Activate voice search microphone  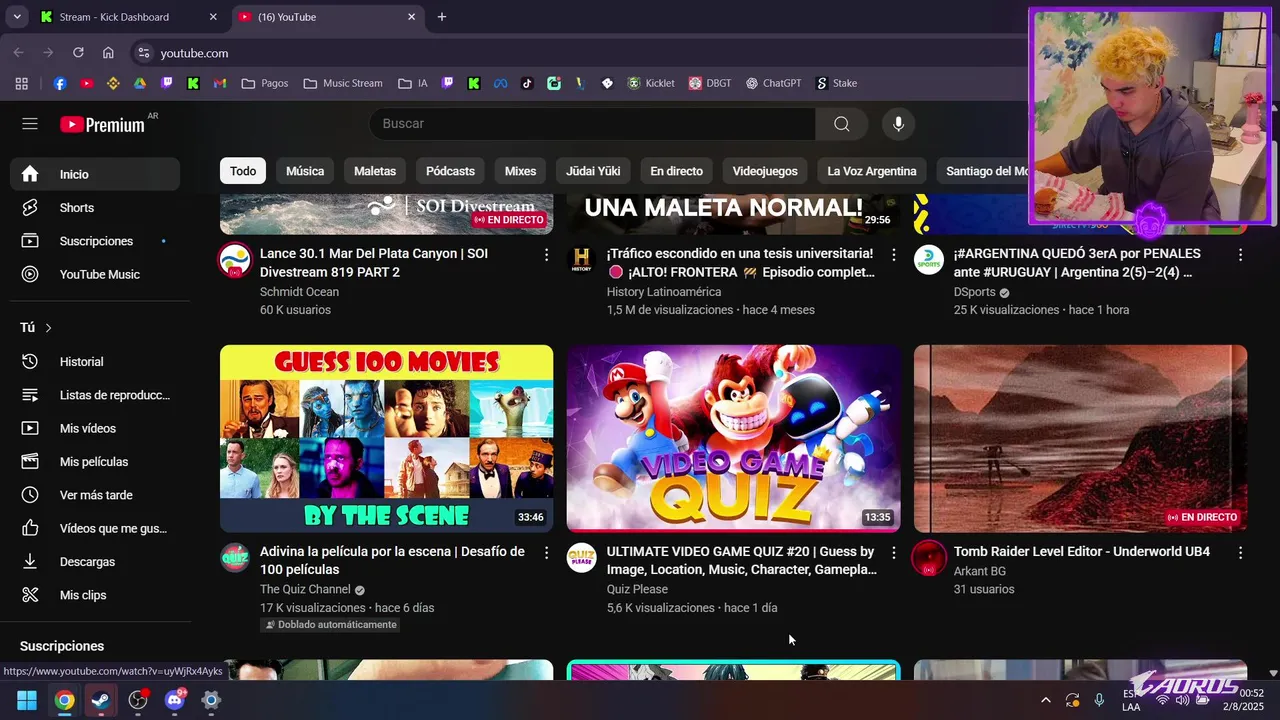898,124
